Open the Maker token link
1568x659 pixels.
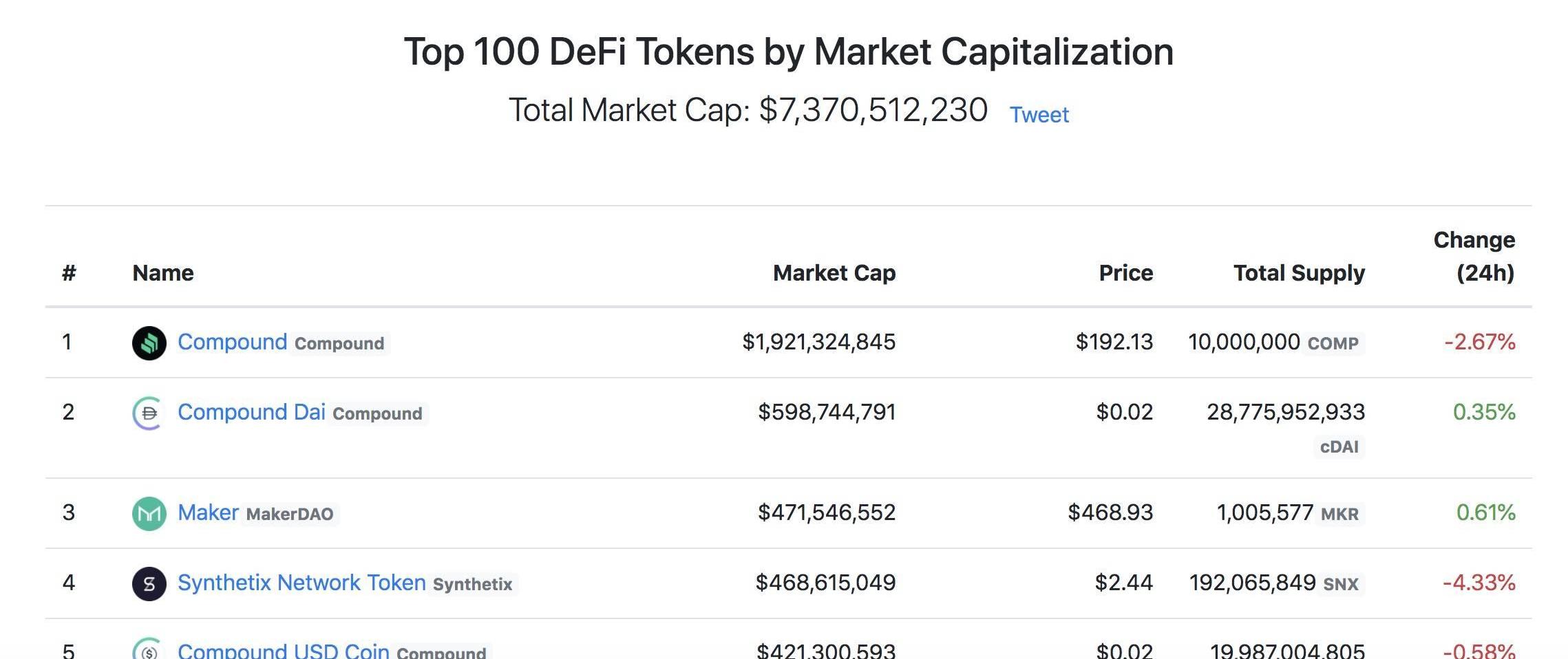208,512
